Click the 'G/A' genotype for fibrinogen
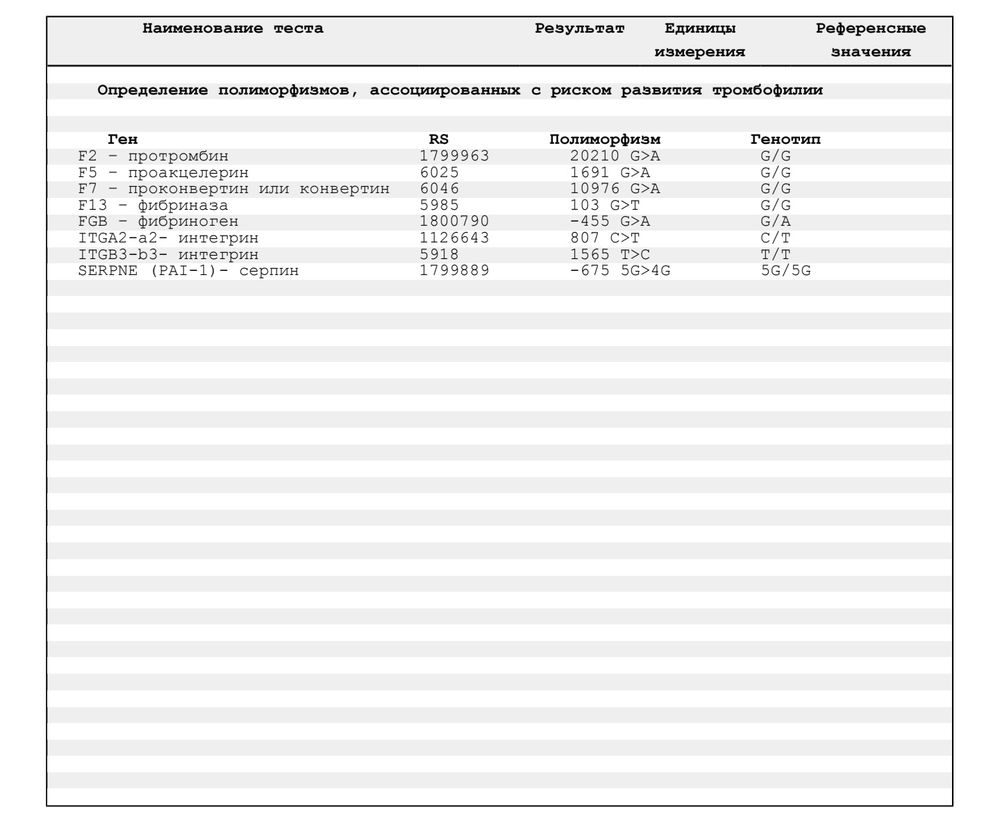1000x830 pixels. click(x=775, y=221)
